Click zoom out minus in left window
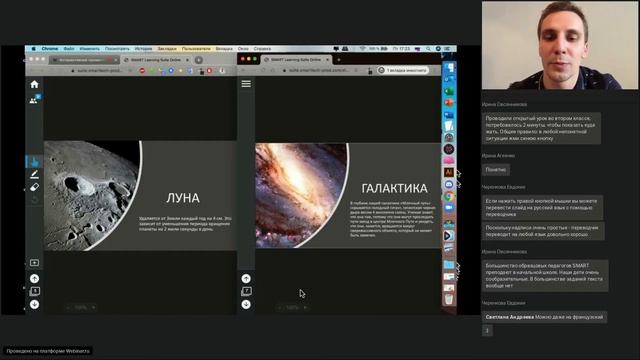The height and width of the screenshot is (360, 640). click(x=69, y=307)
